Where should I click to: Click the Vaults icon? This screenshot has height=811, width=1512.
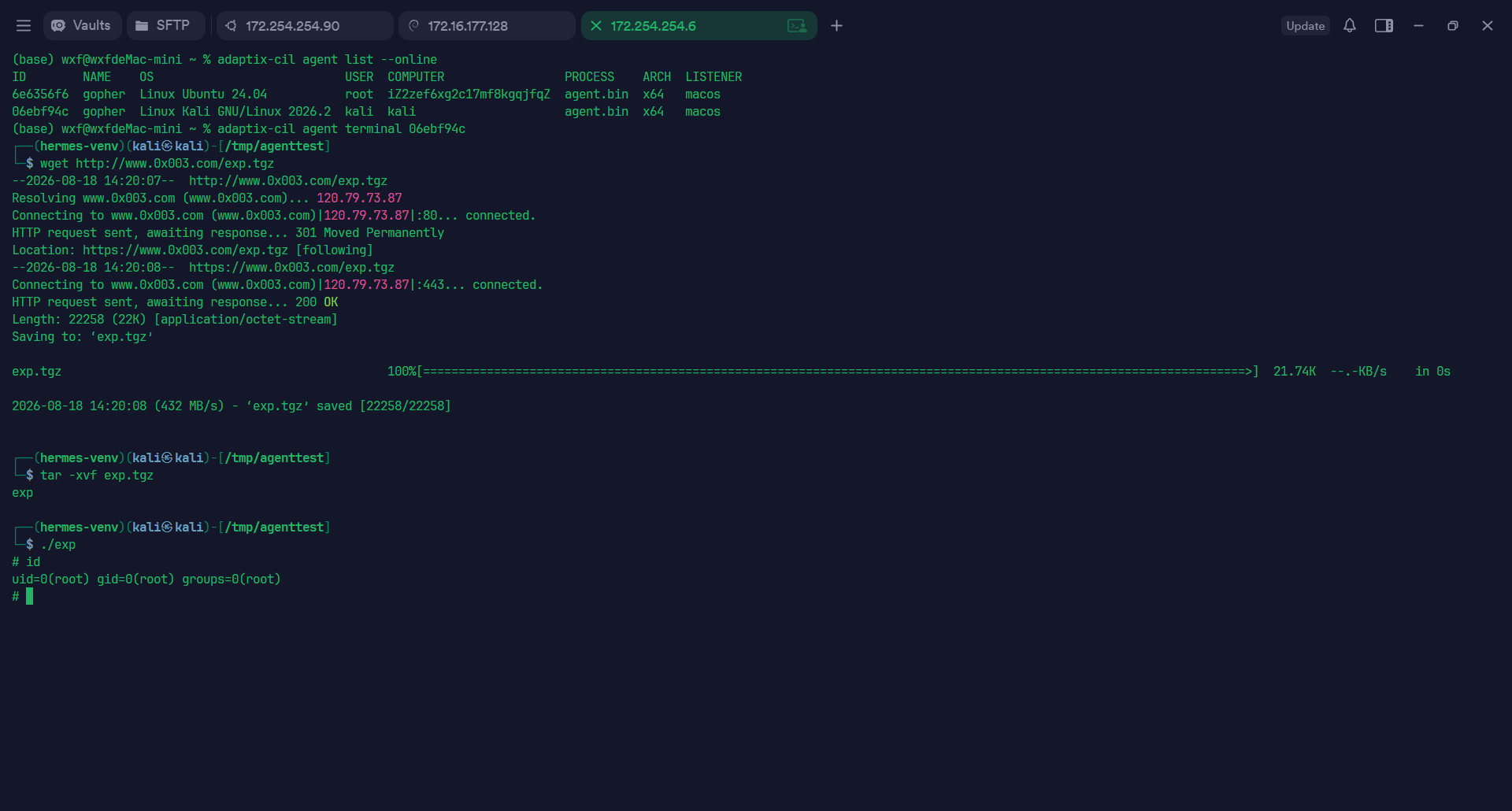point(58,26)
